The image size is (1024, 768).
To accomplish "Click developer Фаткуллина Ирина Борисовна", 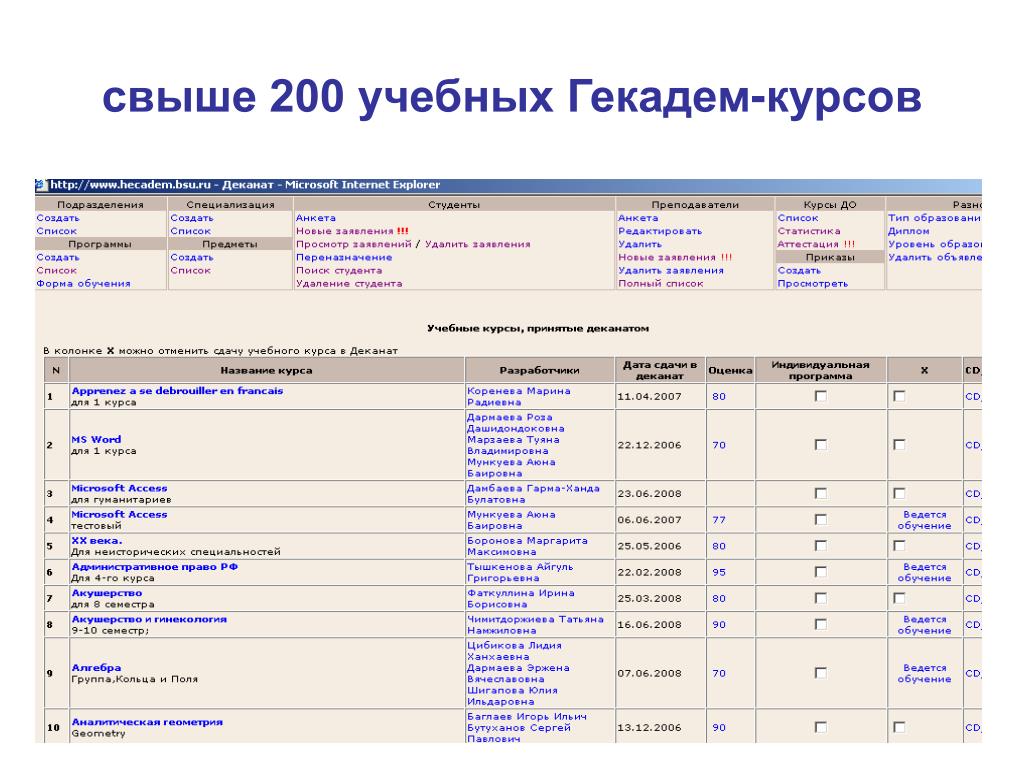I will (520, 598).
